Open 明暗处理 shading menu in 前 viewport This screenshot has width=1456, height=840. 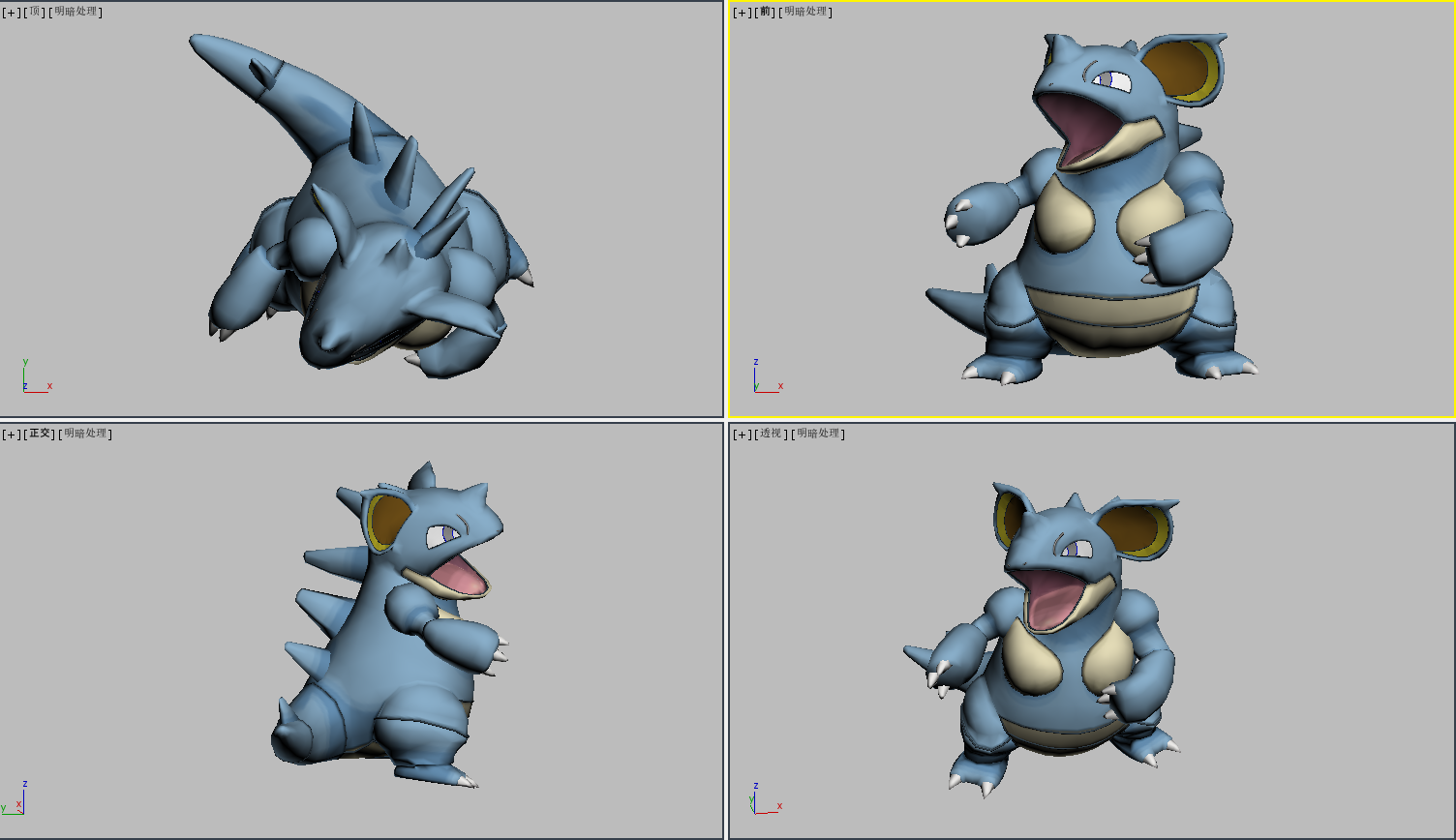(x=806, y=12)
